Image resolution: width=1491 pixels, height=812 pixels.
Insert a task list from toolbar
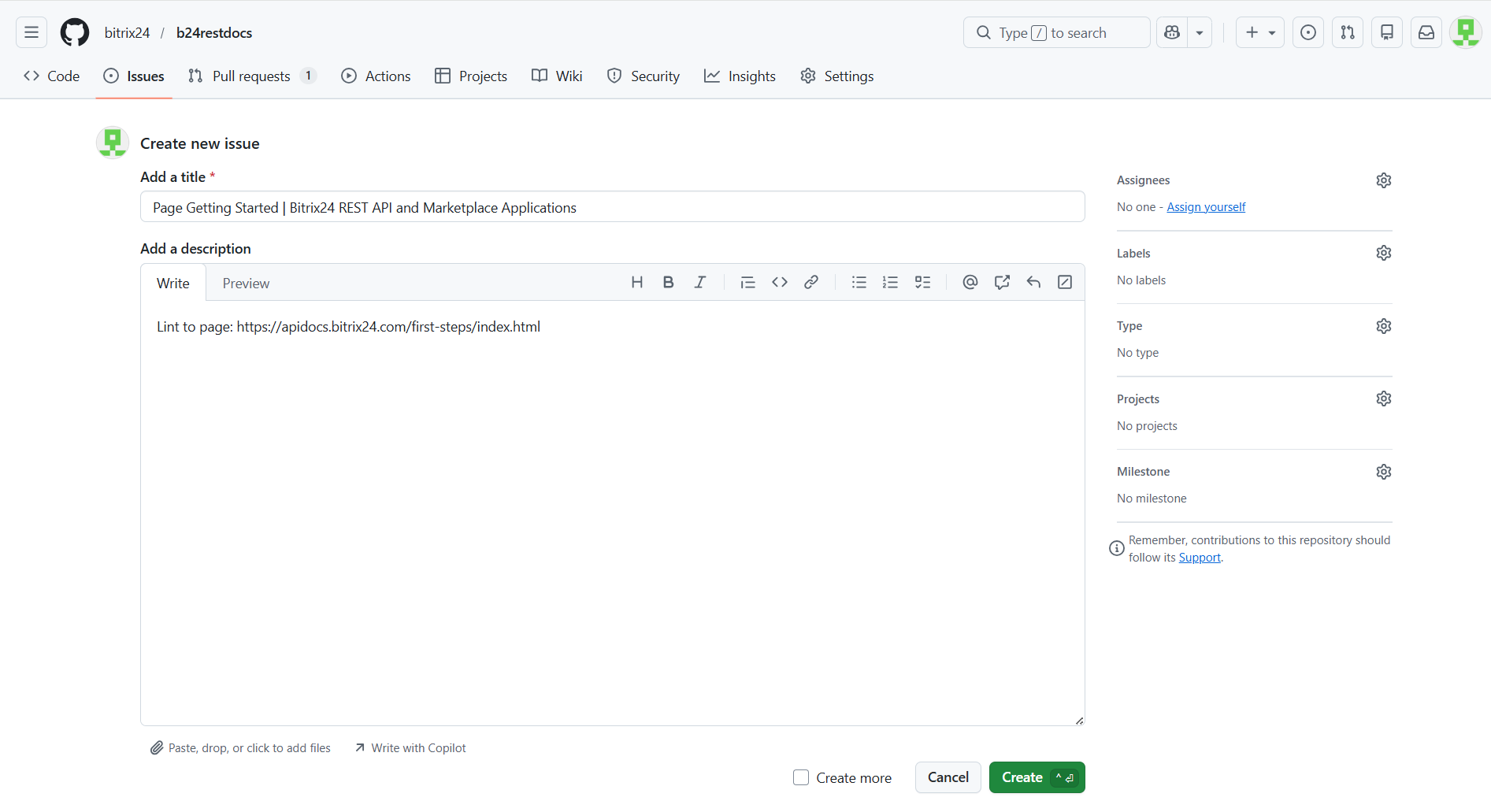tap(922, 283)
